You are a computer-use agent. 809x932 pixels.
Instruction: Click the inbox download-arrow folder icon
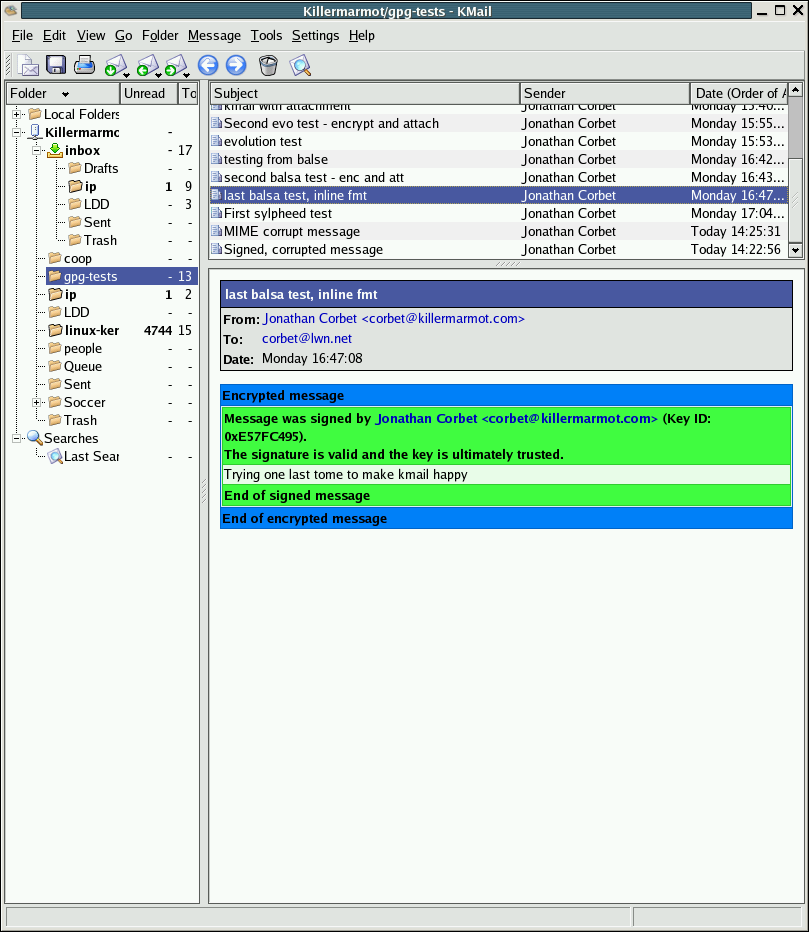pyautogui.click(x=55, y=150)
